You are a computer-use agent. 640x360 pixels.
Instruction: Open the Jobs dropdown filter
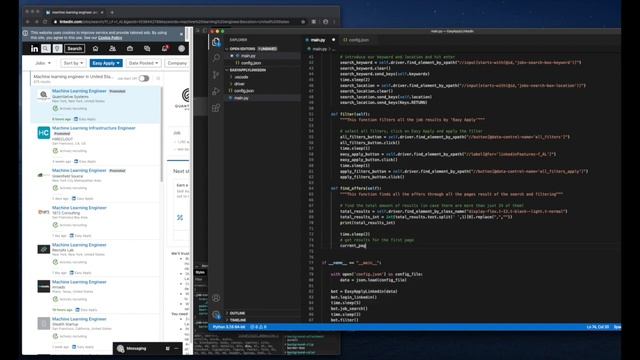click(x=43, y=63)
